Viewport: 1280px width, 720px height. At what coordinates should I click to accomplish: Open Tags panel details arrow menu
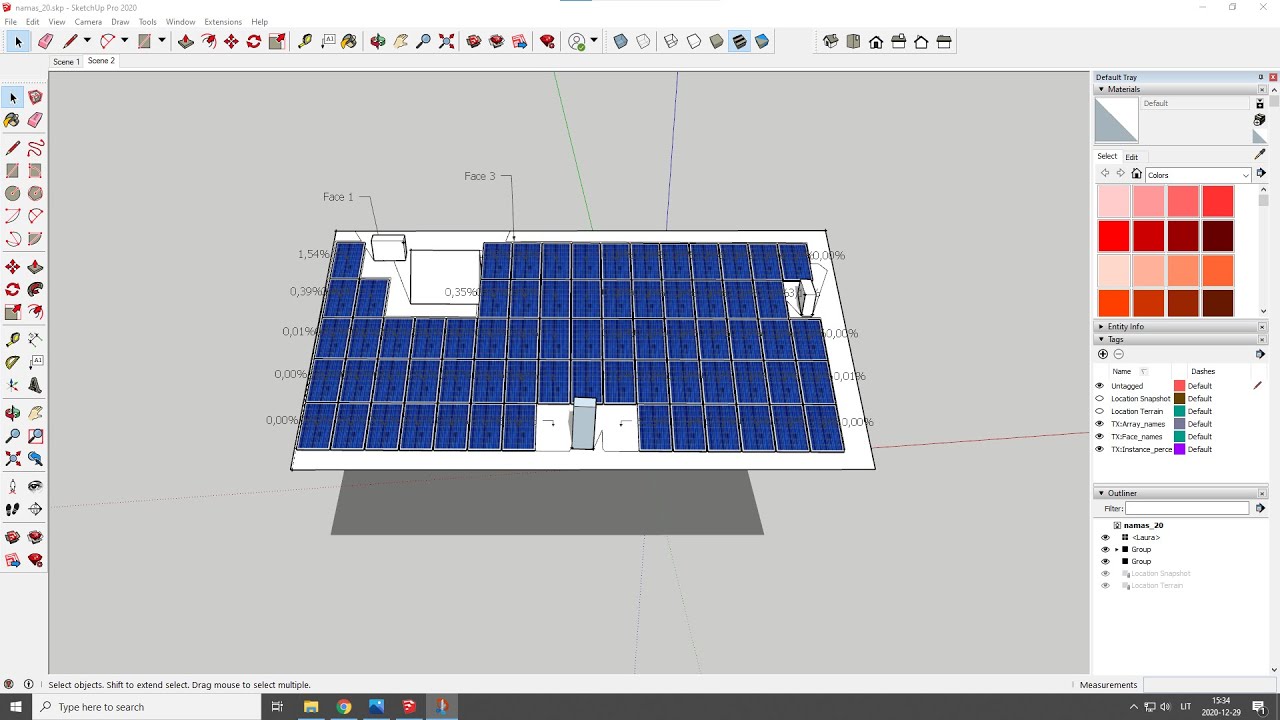tap(1260, 354)
